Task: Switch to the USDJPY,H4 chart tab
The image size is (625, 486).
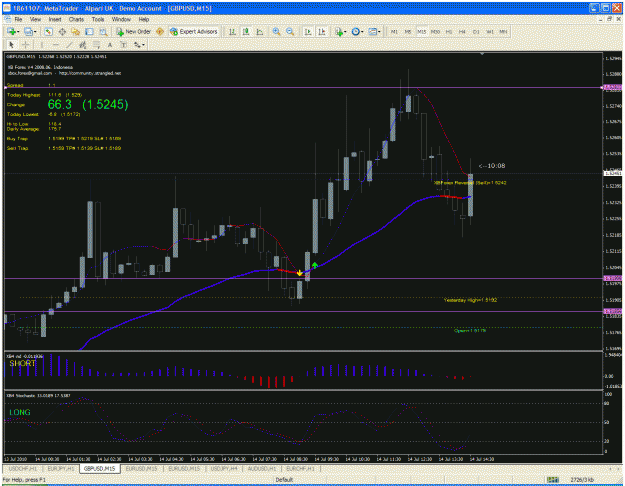Action: coord(224,468)
